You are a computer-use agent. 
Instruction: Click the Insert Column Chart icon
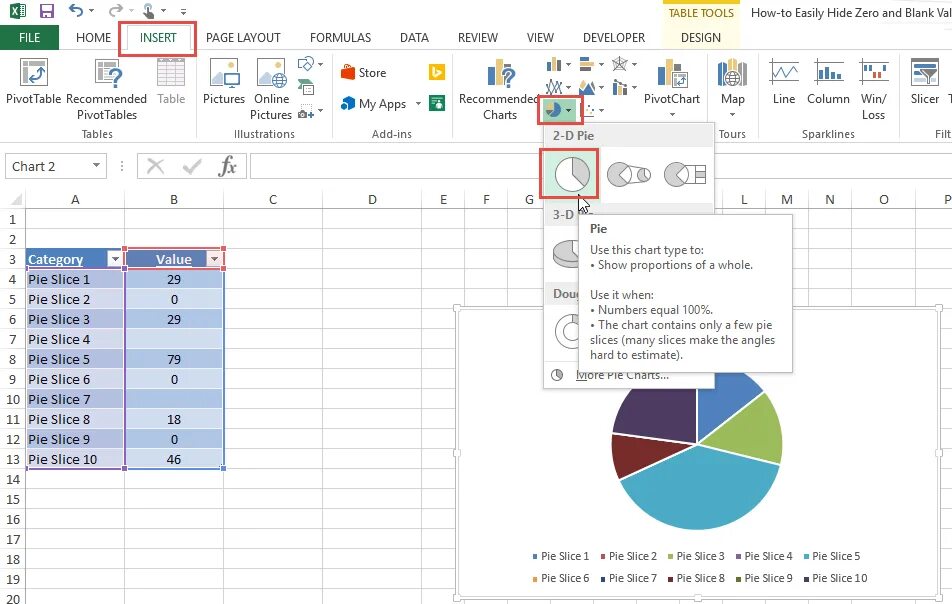point(554,64)
